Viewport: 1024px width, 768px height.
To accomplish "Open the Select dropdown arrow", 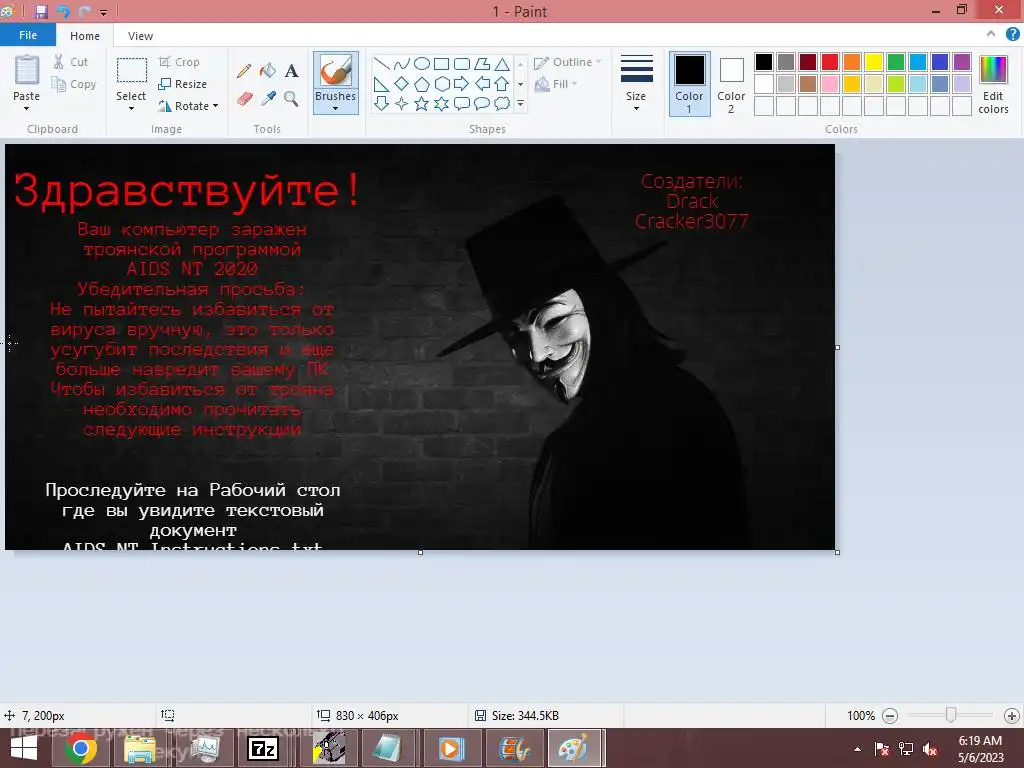I will coord(131,108).
